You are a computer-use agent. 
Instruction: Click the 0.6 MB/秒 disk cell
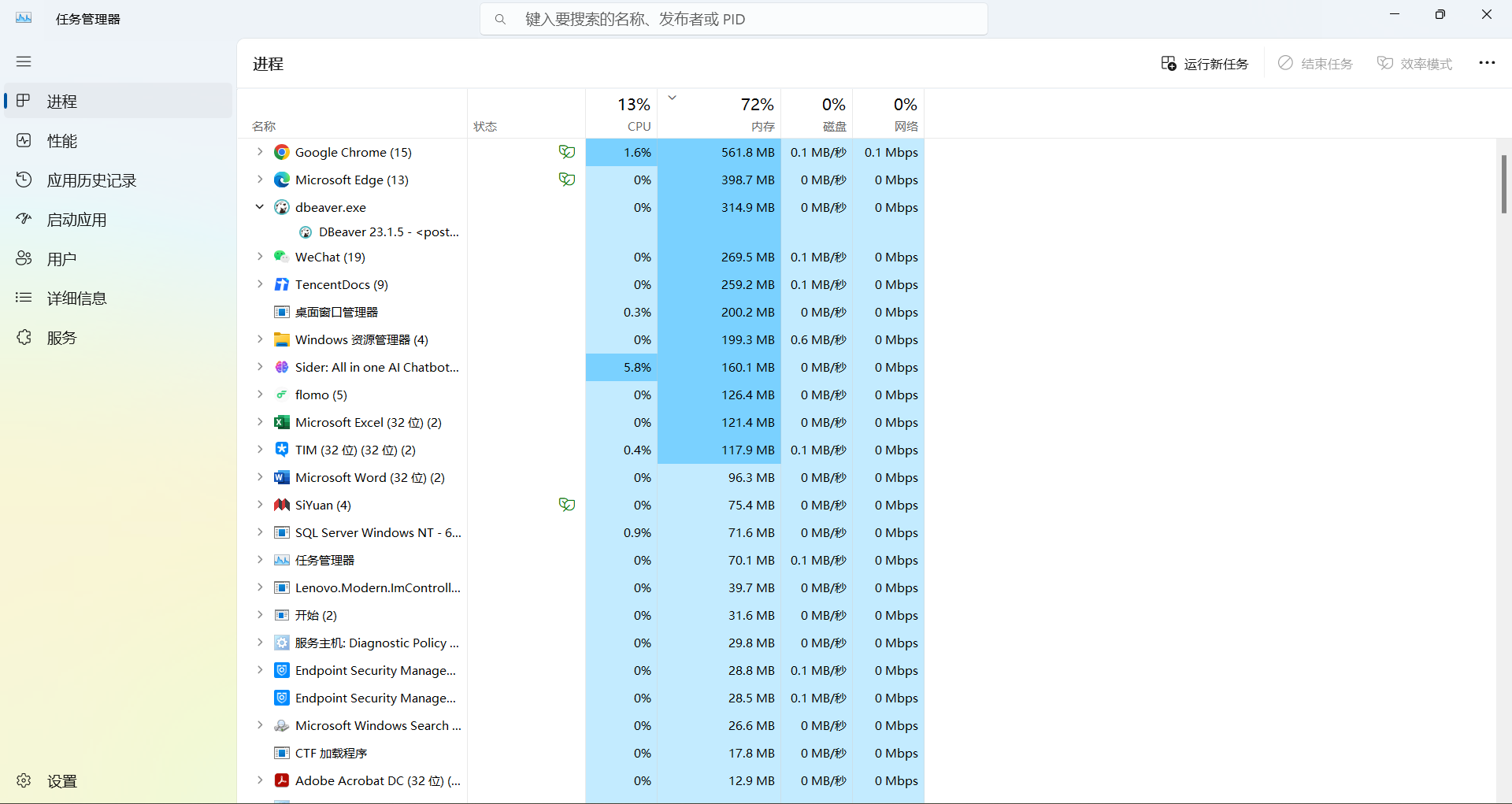pyautogui.click(x=817, y=339)
